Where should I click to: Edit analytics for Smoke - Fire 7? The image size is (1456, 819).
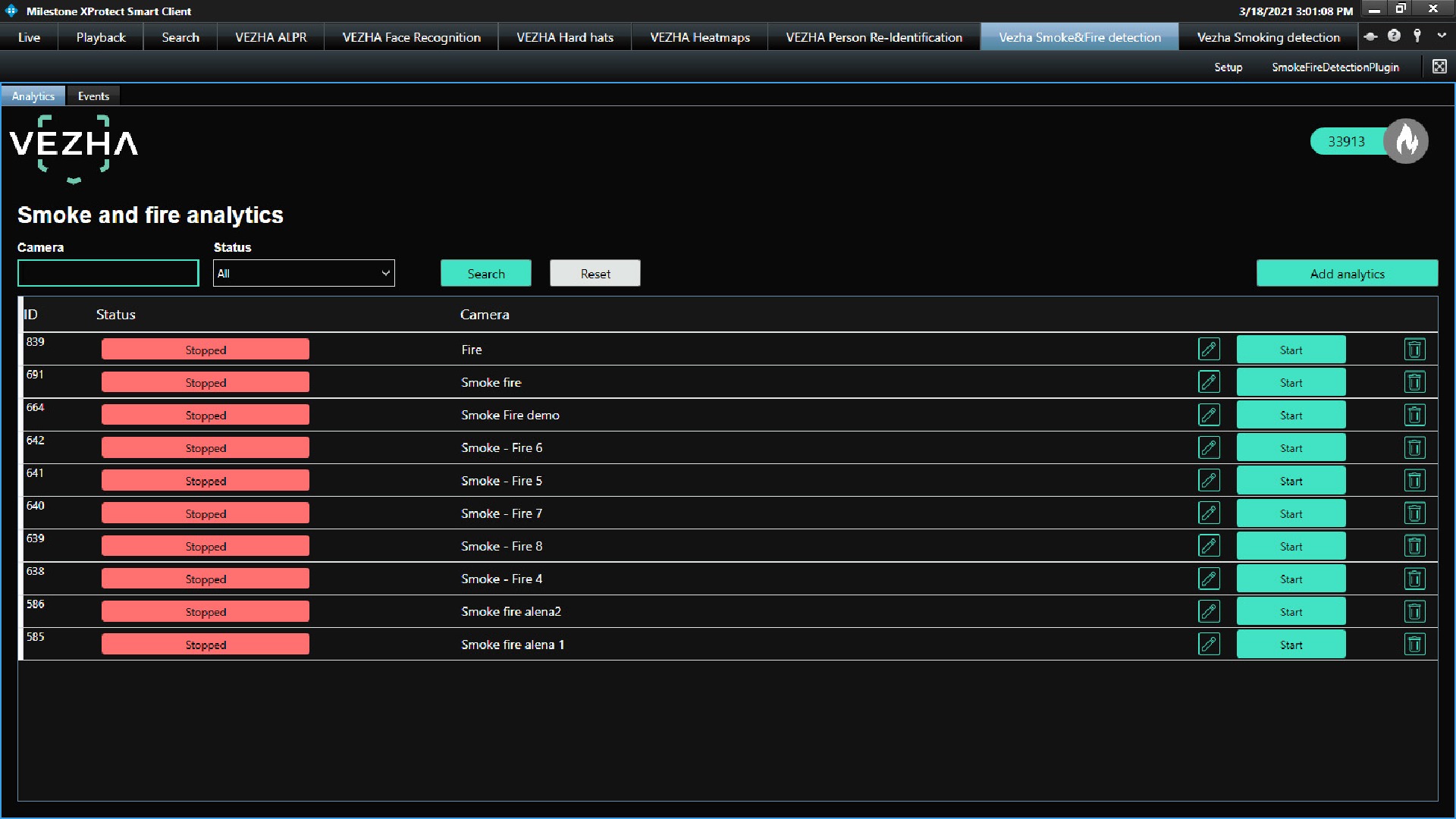pyautogui.click(x=1209, y=513)
